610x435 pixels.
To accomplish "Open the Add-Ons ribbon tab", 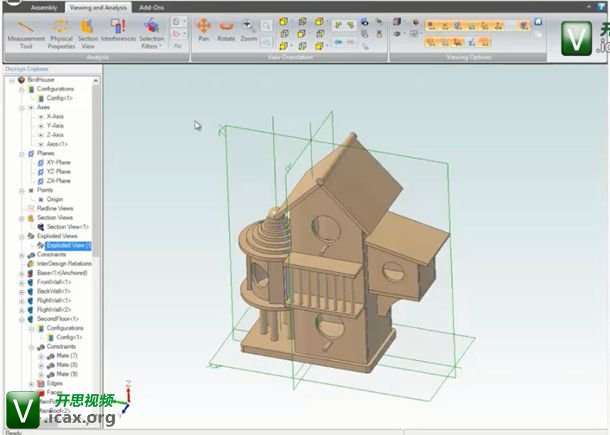I will click(152, 7).
